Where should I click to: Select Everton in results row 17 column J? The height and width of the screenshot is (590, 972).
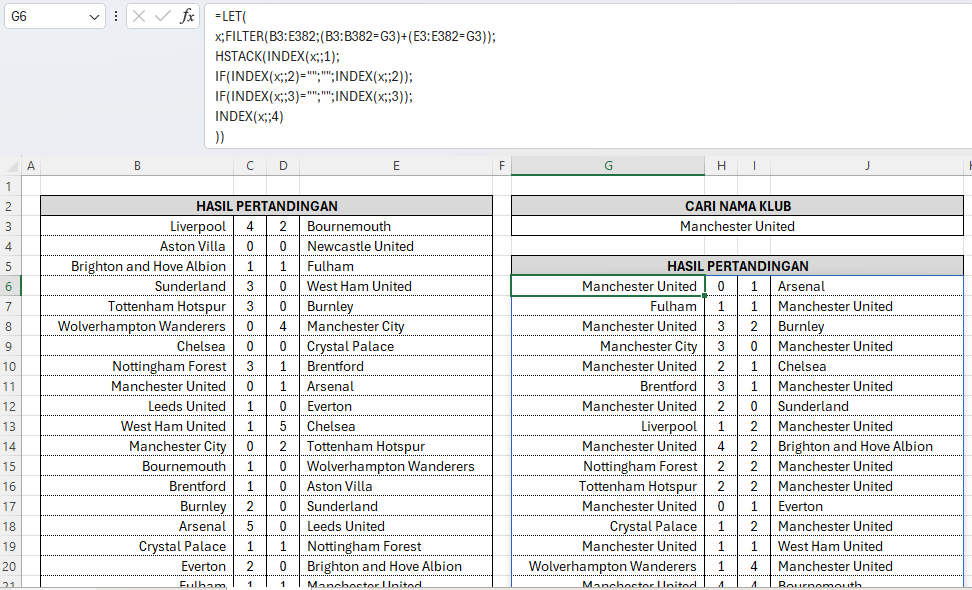pyautogui.click(x=867, y=506)
